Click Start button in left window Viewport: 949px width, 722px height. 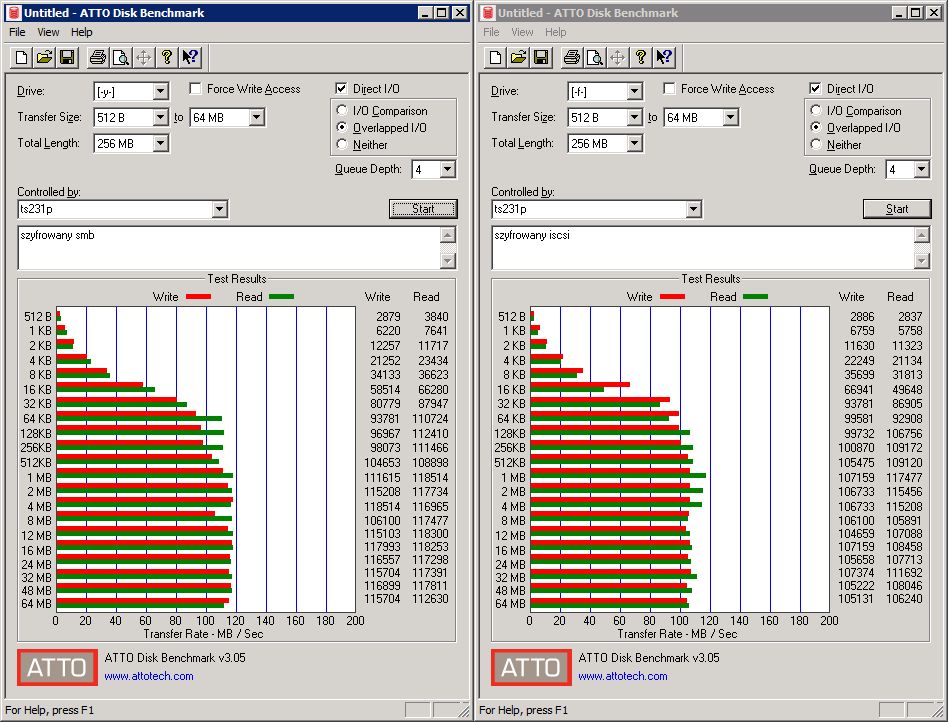pos(423,209)
